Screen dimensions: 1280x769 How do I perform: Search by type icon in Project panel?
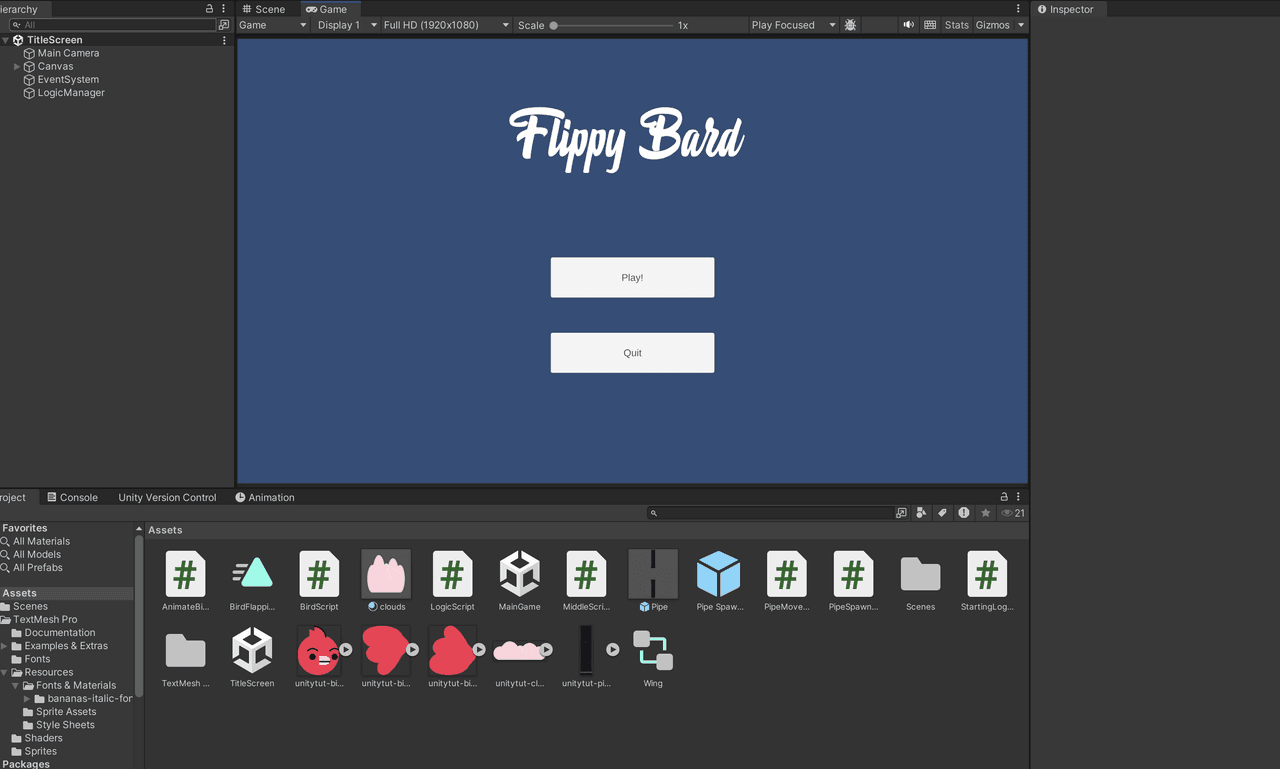[x=921, y=513]
